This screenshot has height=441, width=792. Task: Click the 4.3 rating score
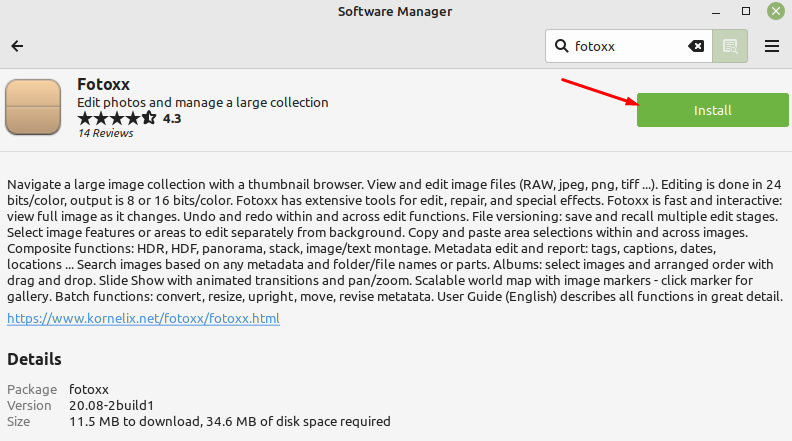tap(172, 118)
